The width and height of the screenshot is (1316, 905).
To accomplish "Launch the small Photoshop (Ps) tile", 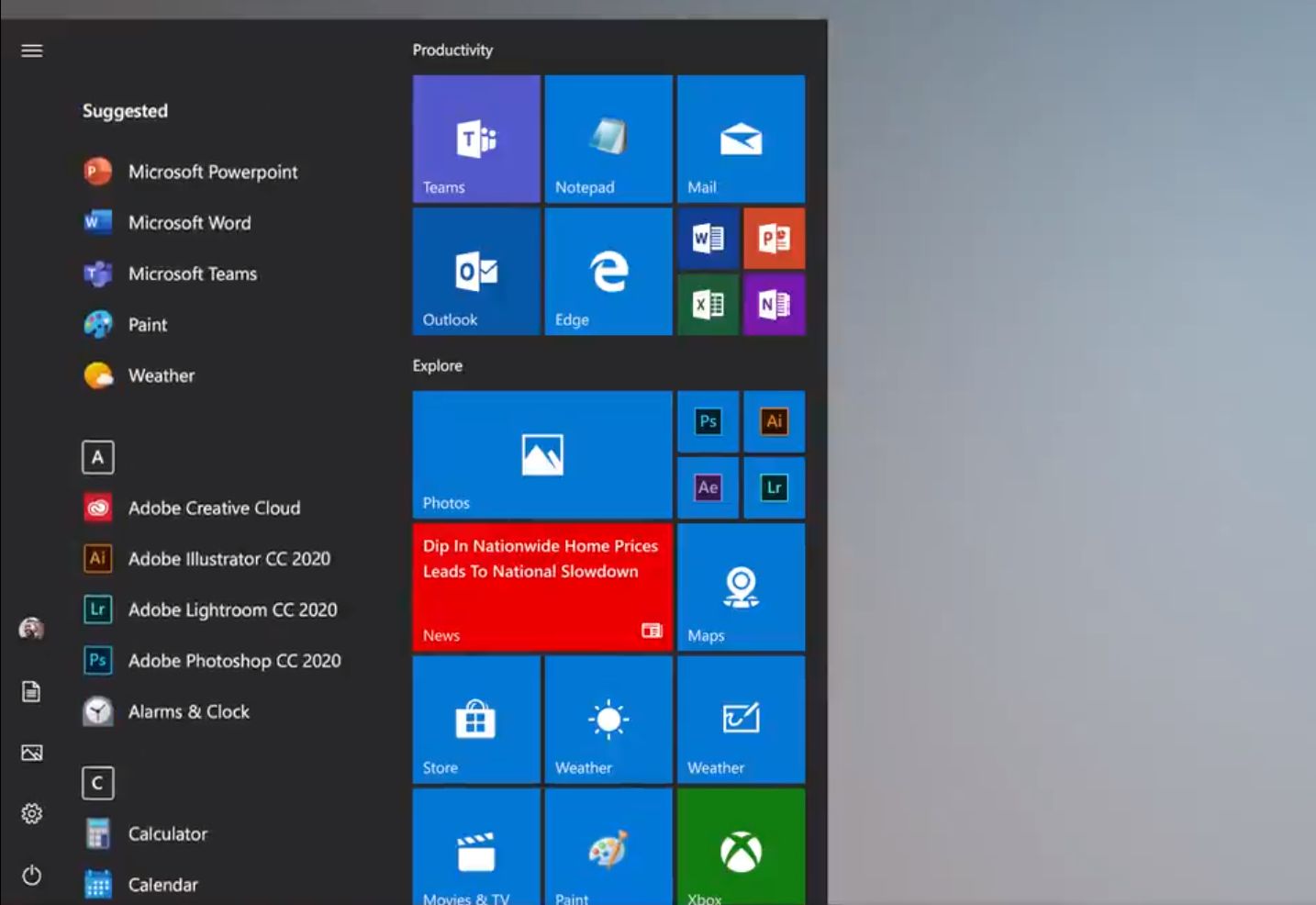I will [708, 422].
